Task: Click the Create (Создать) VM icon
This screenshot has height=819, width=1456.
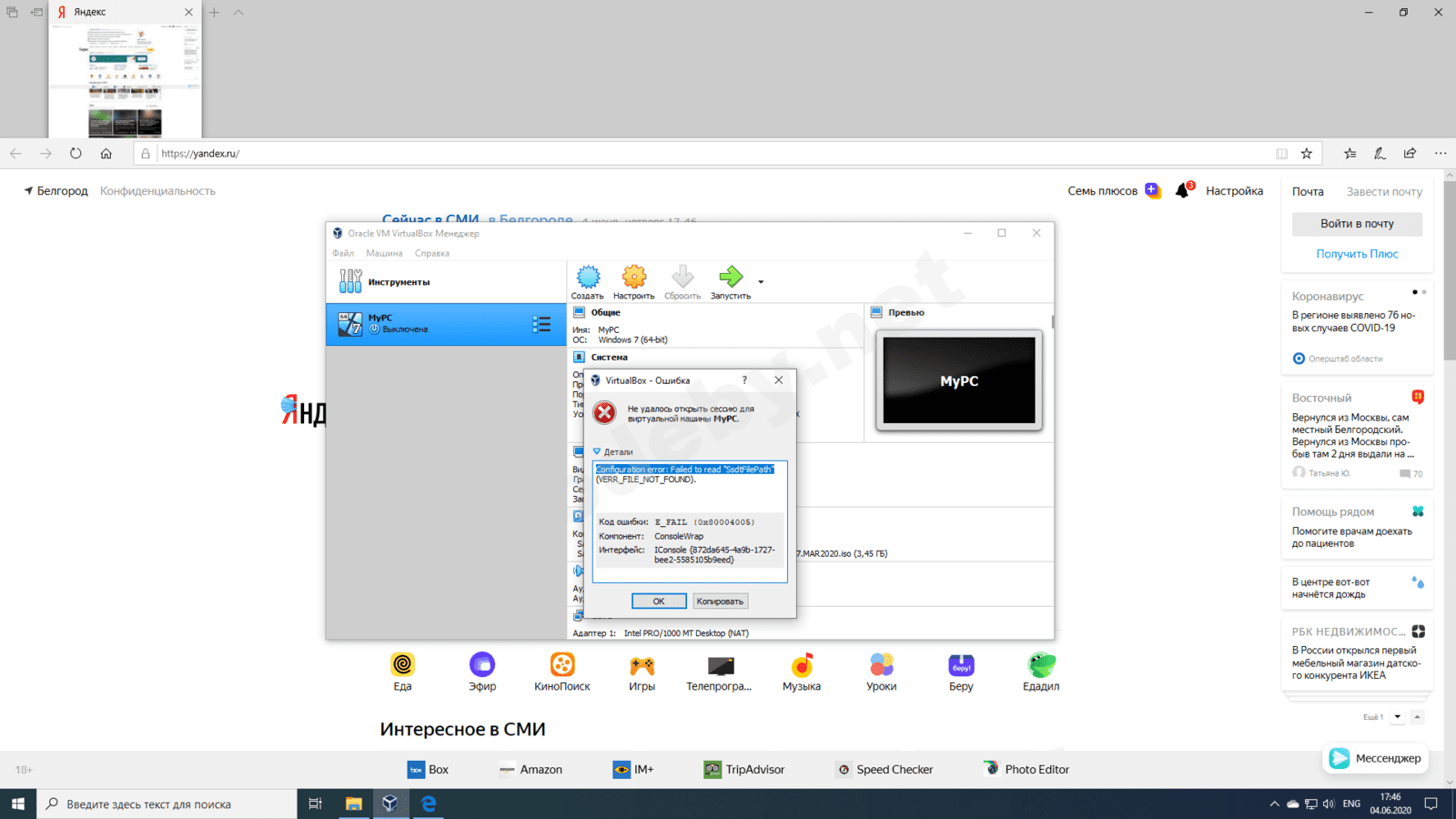Action: pos(588,277)
